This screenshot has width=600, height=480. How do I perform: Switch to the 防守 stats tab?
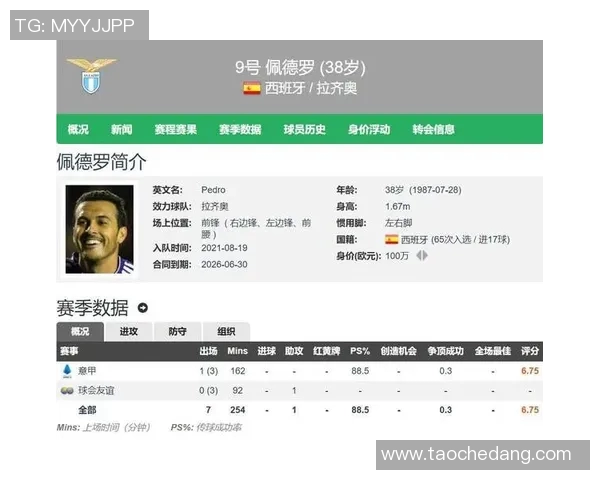(x=178, y=331)
